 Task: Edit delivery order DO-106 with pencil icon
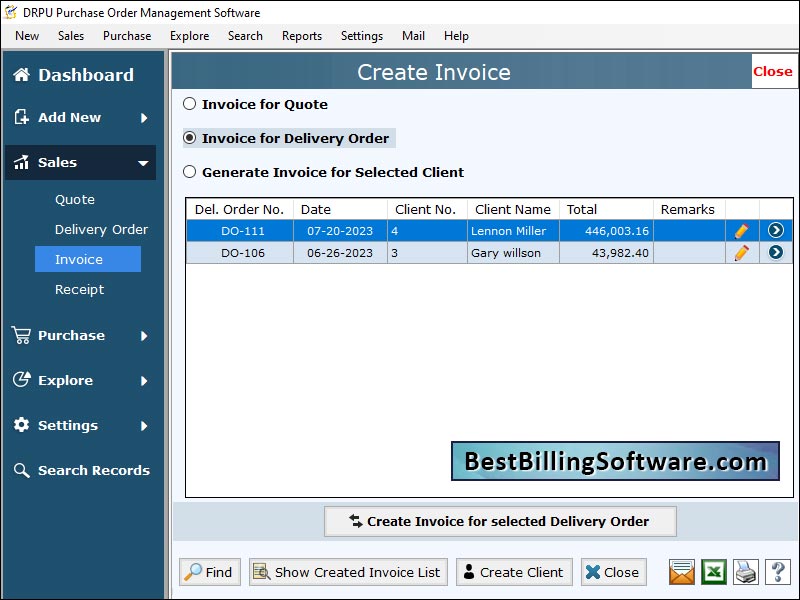[741, 252]
